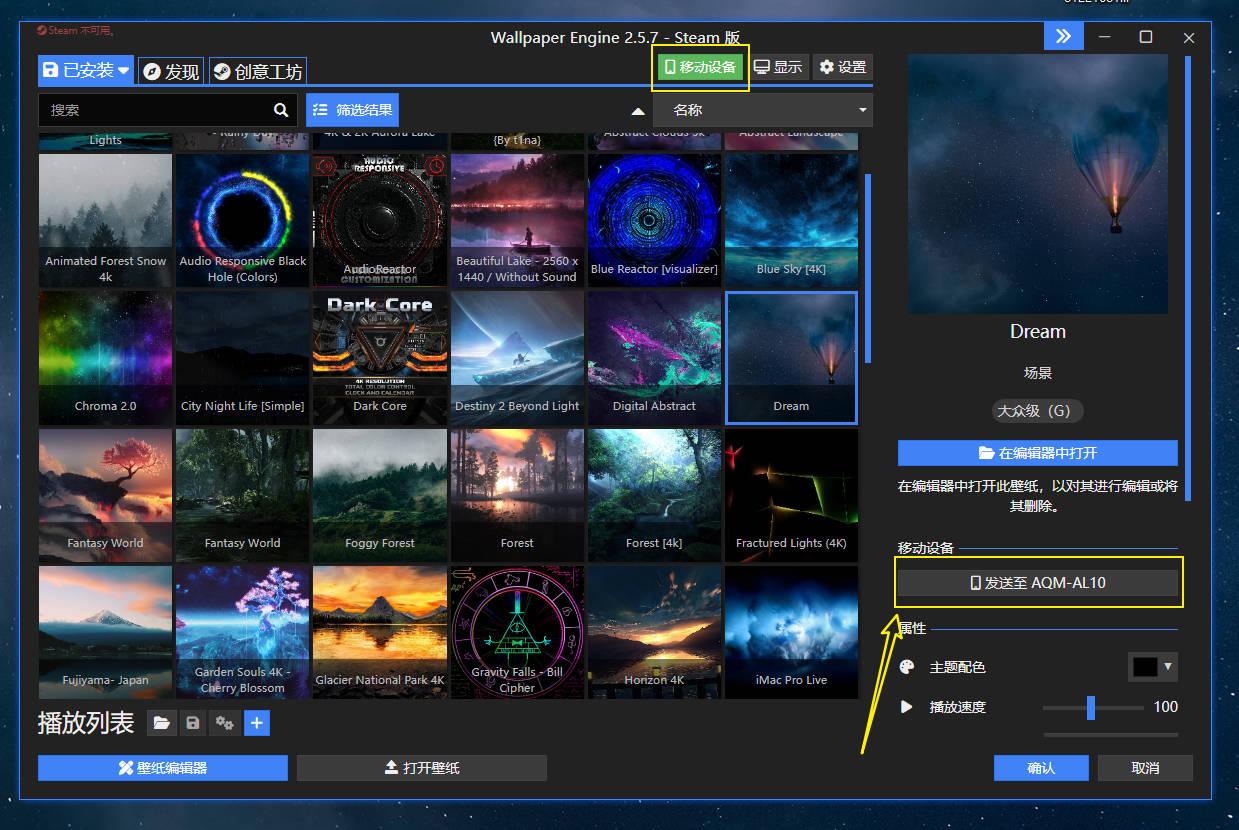This screenshot has width=1239, height=830.
Task: Switch to the 发现 tab
Action: point(171,72)
